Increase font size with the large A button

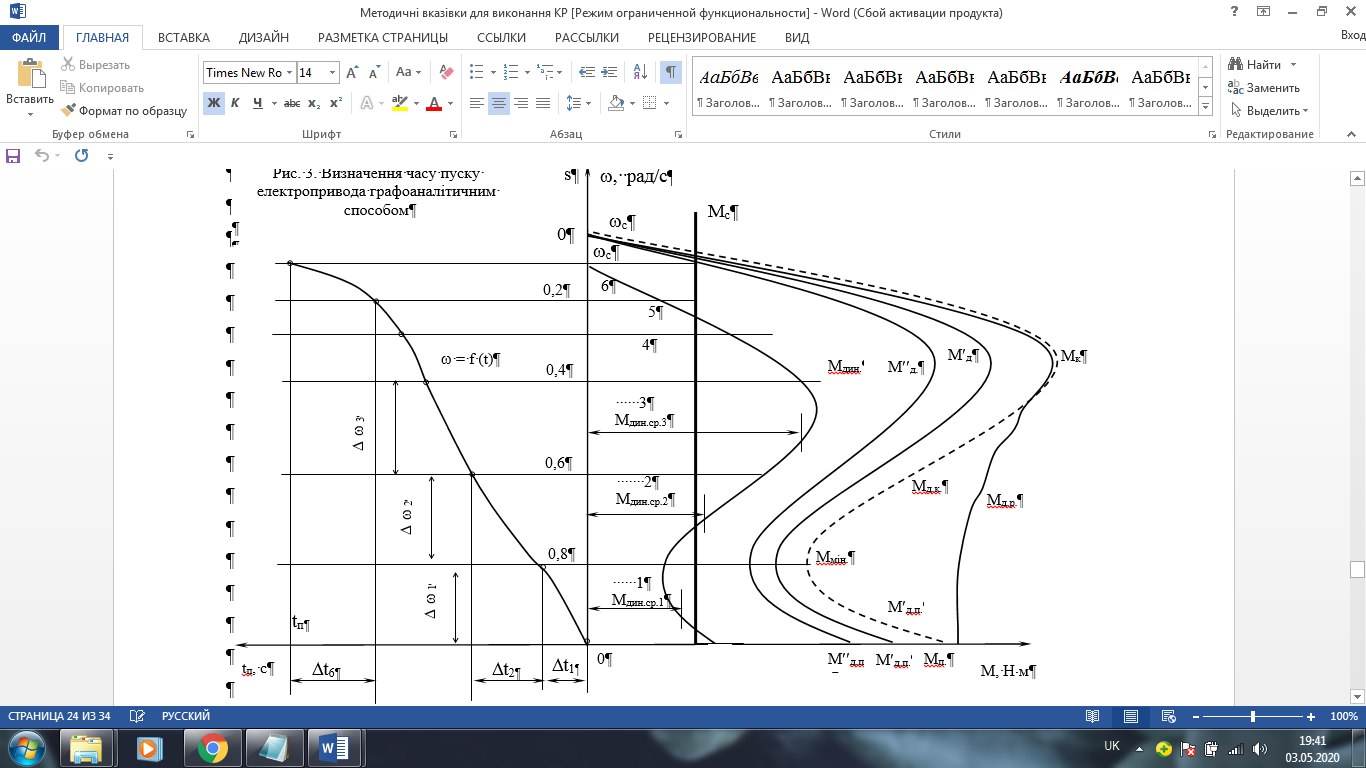[x=352, y=73]
